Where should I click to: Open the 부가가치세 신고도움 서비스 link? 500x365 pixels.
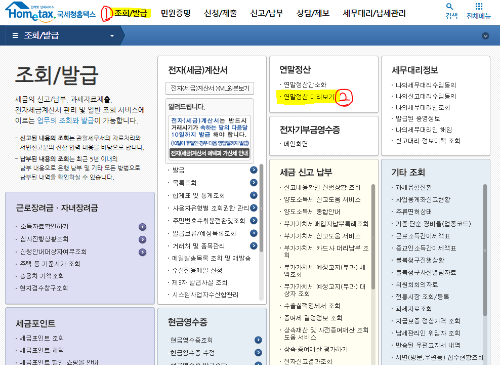coord(322,236)
